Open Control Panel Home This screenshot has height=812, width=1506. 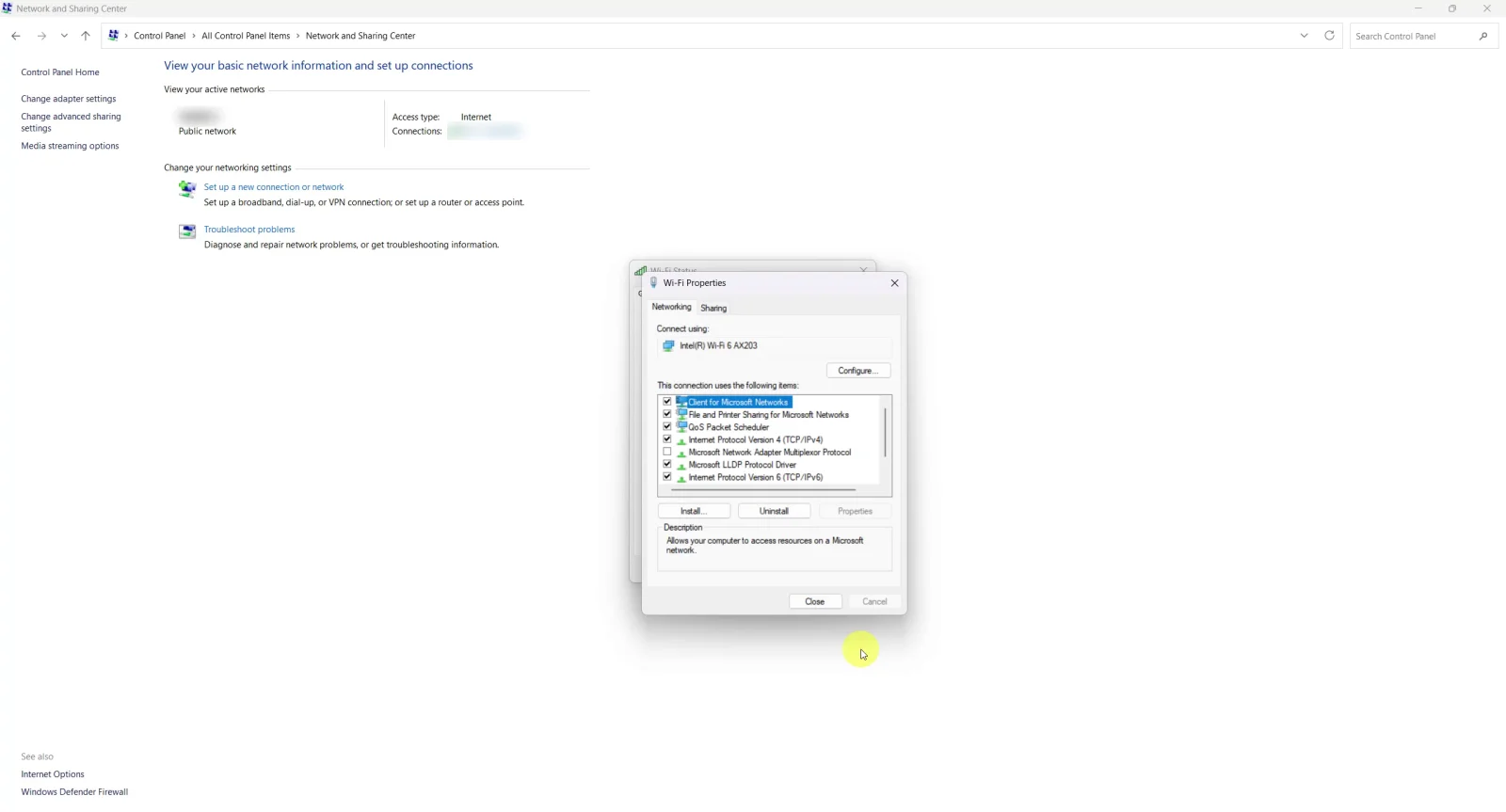tap(60, 72)
